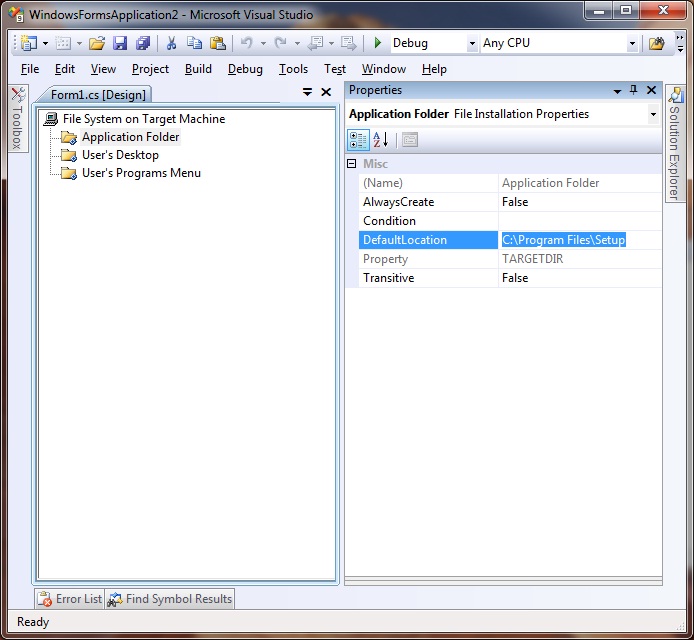Image resolution: width=694 pixels, height=640 pixels.
Task: Open the Toolbox side tab
Action: click(x=18, y=118)
